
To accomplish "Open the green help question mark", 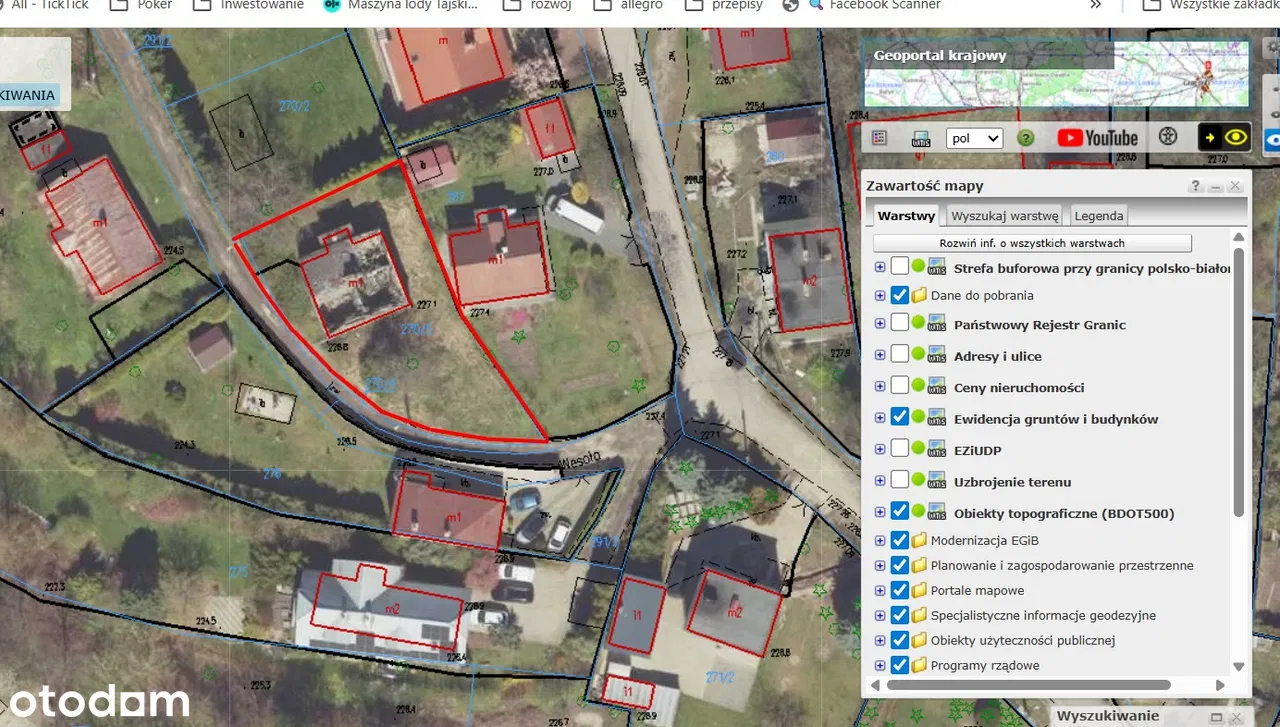I will (1025, 138).
